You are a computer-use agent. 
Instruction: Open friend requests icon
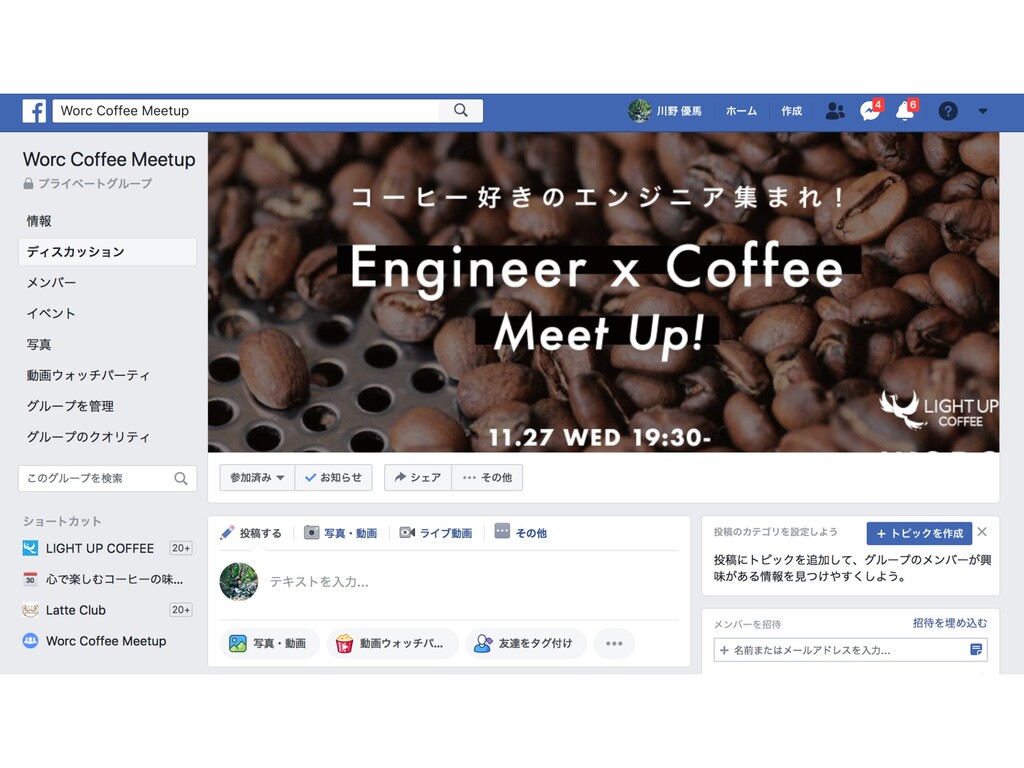835,111
